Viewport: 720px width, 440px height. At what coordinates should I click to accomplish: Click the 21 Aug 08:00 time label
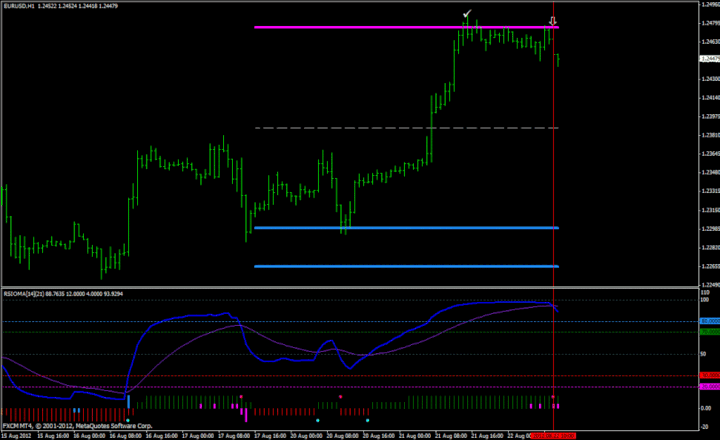(451, 435)
